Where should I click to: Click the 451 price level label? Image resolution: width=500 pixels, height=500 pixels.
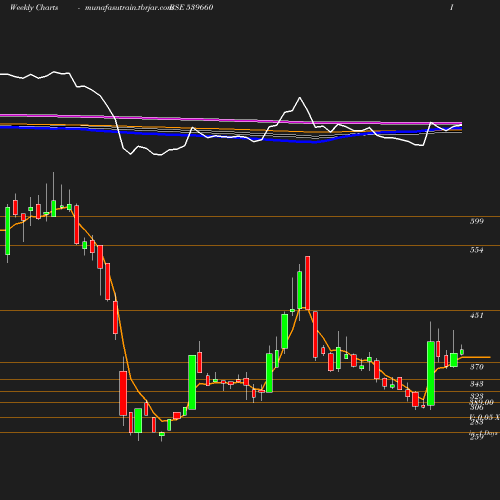coord(477,315)
